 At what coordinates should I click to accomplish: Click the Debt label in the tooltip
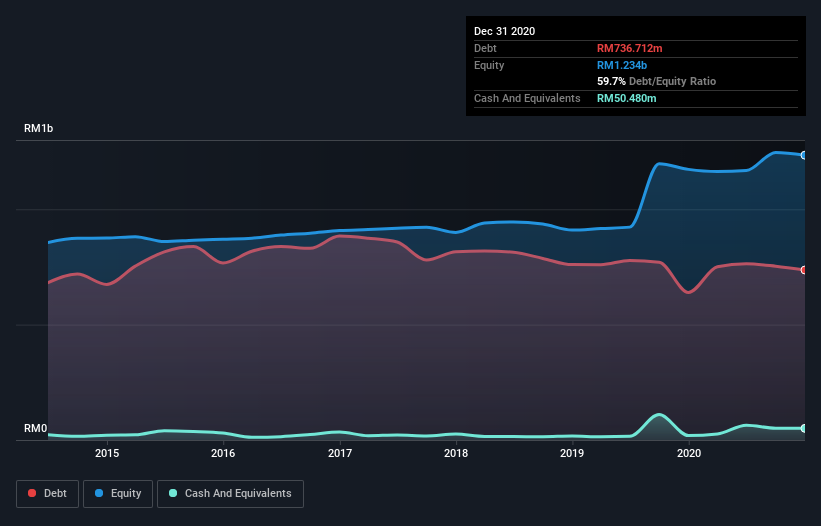coord(485,48)
